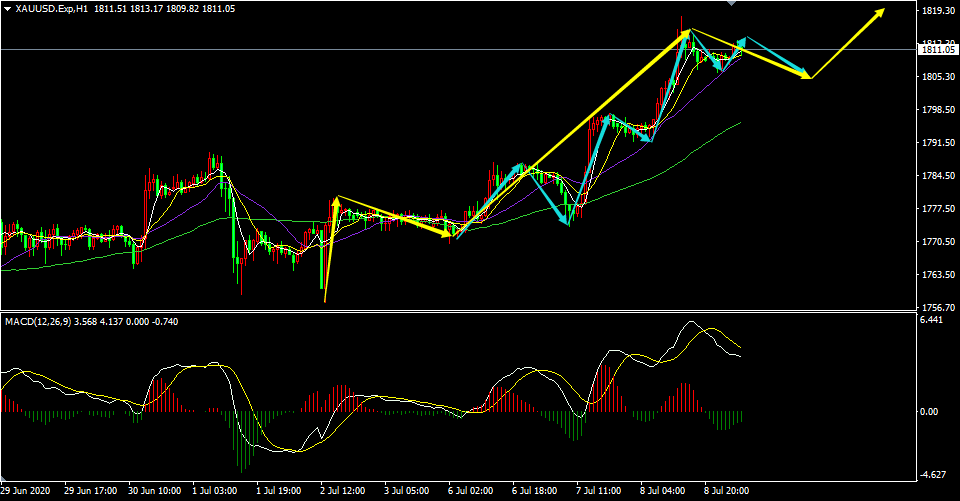Click the 1784.50 price scale label

(x=939, y=176)
